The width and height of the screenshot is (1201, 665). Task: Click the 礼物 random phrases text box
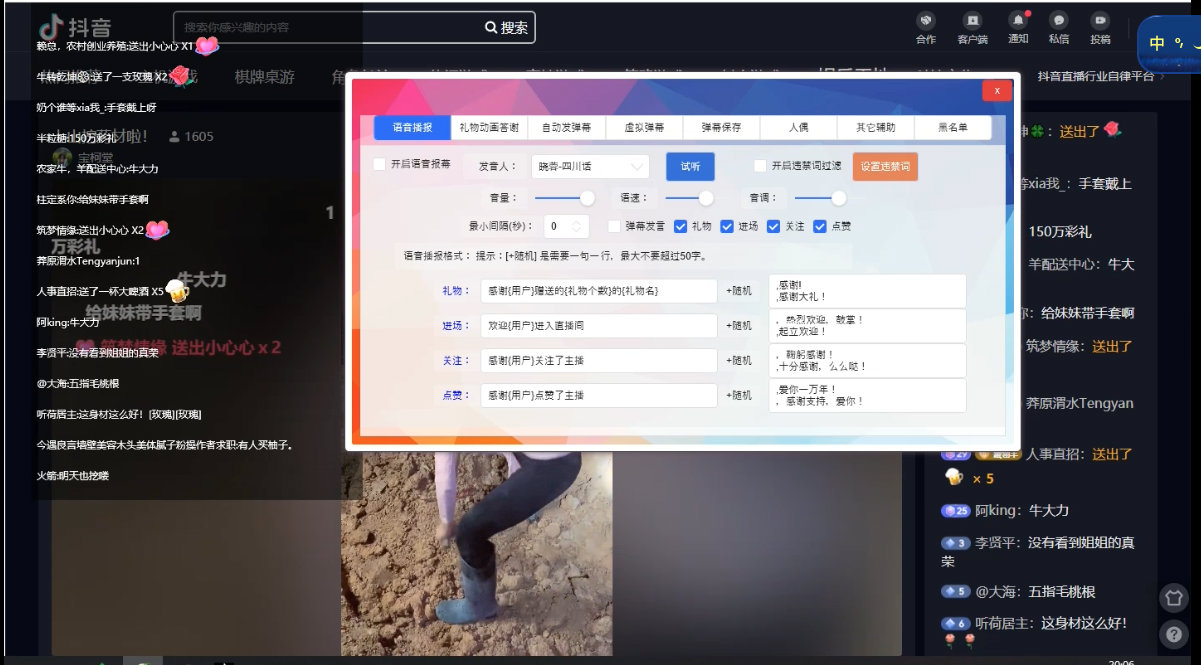[867, 291]
